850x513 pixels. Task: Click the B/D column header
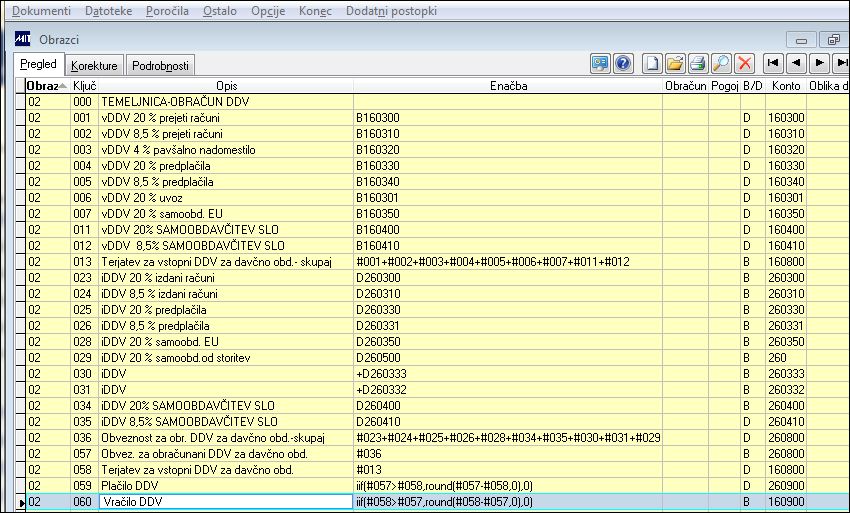[x=753, y=86]
